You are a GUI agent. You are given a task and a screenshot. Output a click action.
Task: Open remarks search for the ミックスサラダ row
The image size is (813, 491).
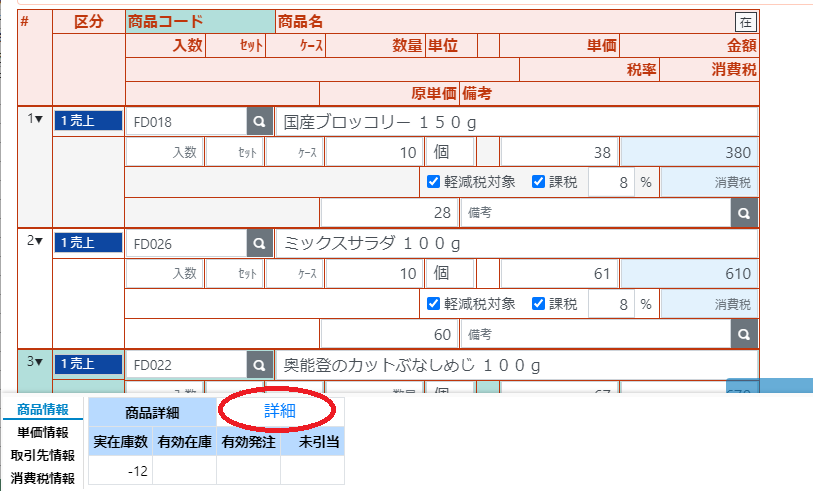click(x=744, y=334)
